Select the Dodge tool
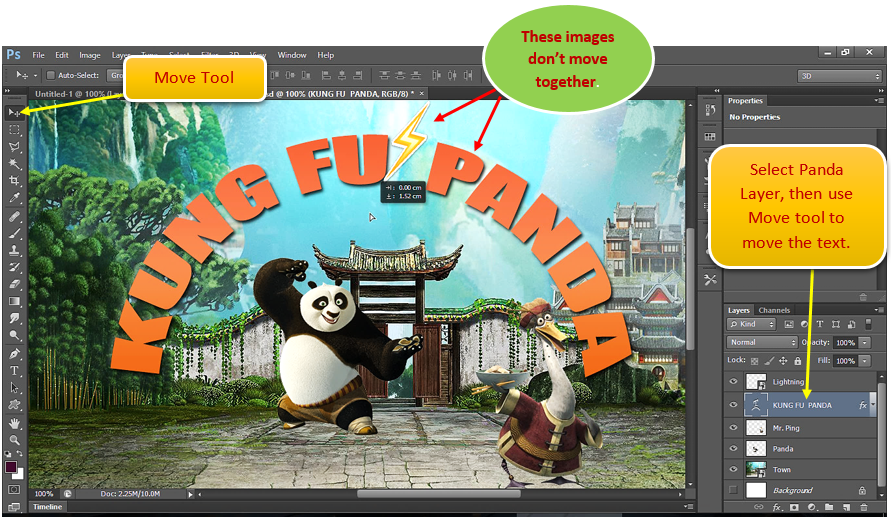Screen dimensions: 891x519 click(x=14, y=335)
